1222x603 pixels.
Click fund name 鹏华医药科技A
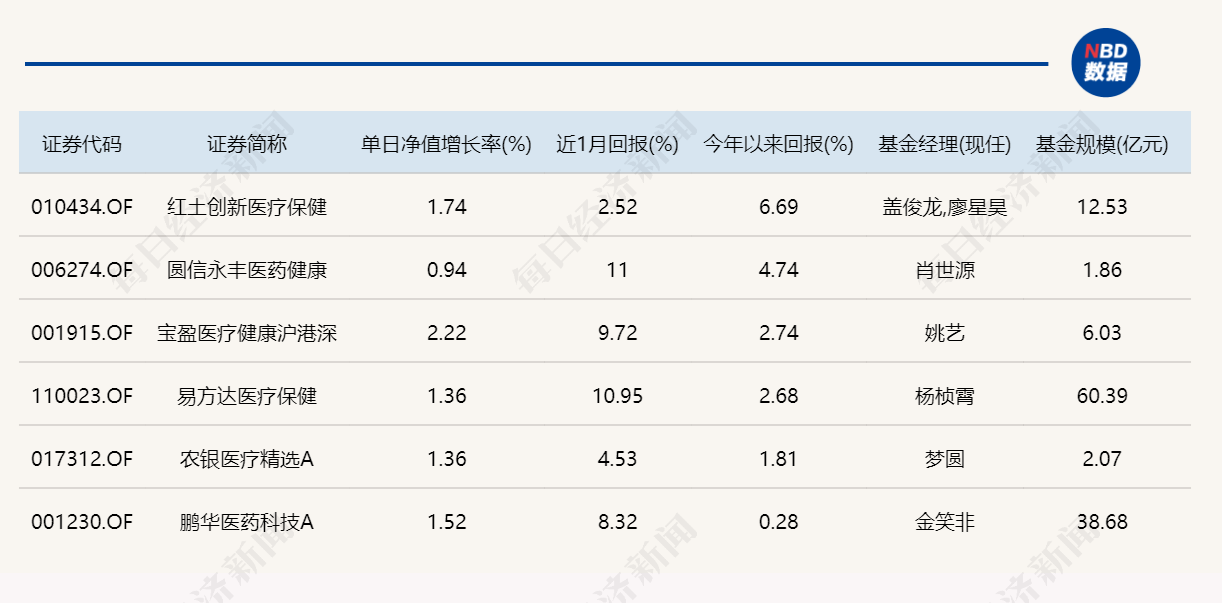point(247,522)
